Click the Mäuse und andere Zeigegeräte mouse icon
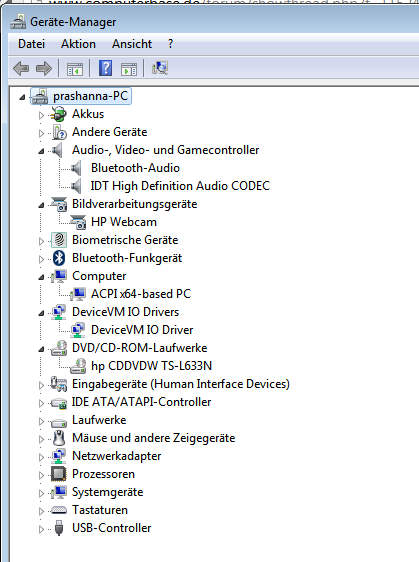 click(59, 438)
